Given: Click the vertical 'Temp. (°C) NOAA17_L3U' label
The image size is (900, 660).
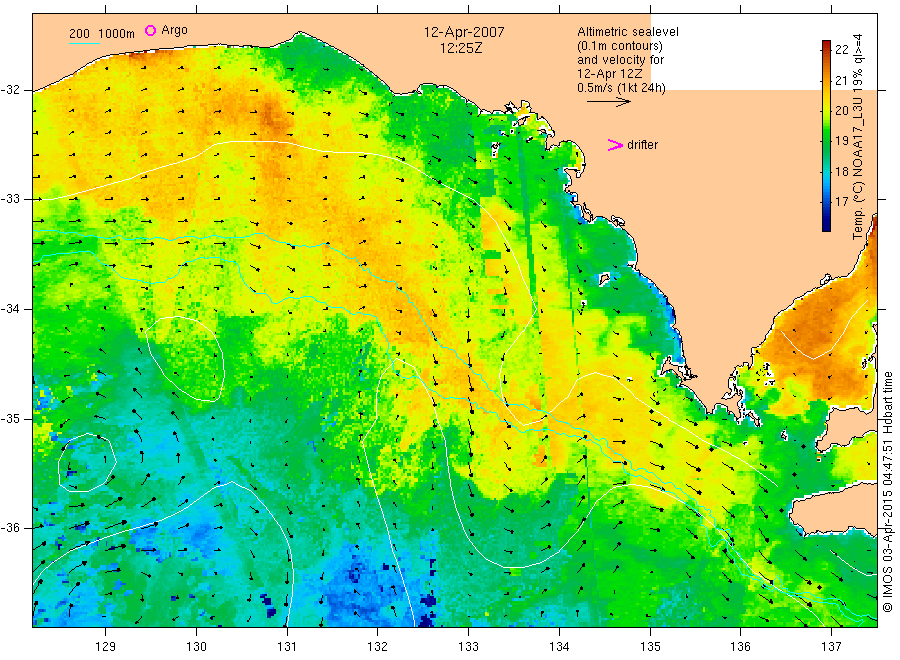Looking at the screenshot, I should pyautogui.click(x=858, y=137).
